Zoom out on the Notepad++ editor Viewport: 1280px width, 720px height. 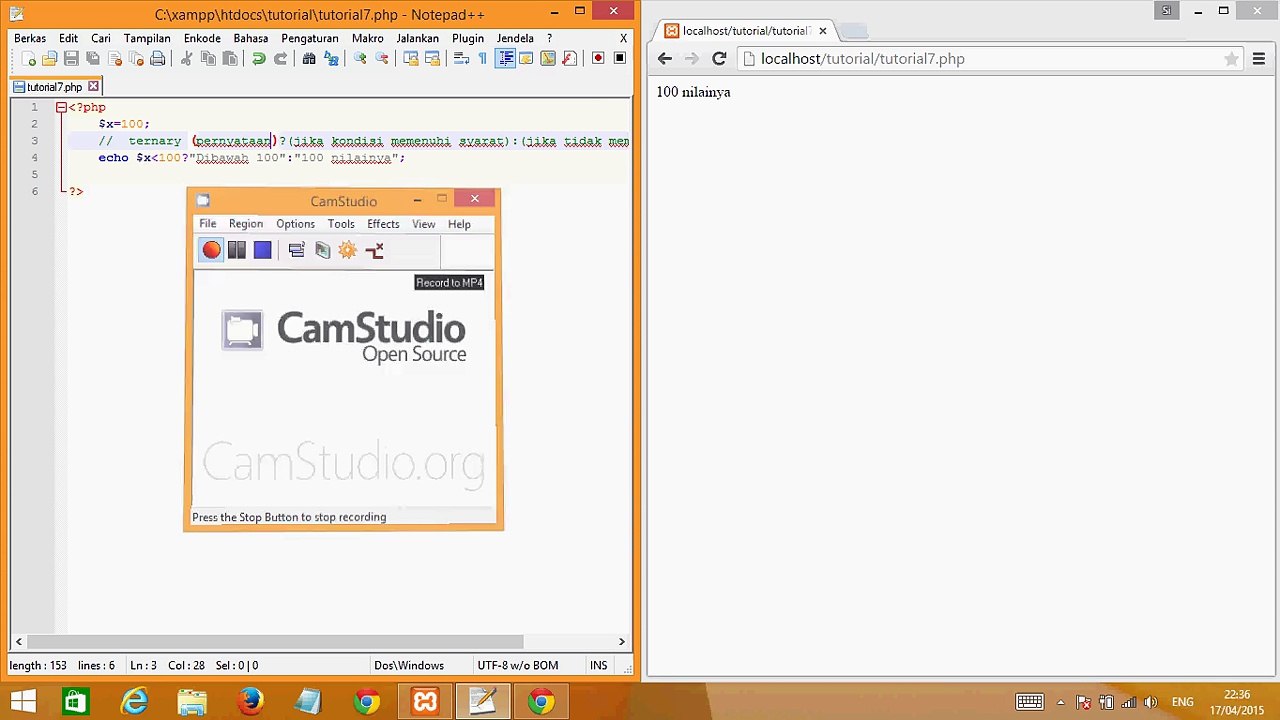click(x=382, y=59)
